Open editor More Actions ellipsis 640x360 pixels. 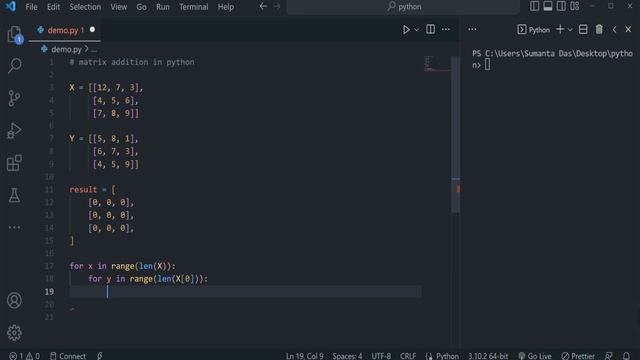(x=446, y=29)
